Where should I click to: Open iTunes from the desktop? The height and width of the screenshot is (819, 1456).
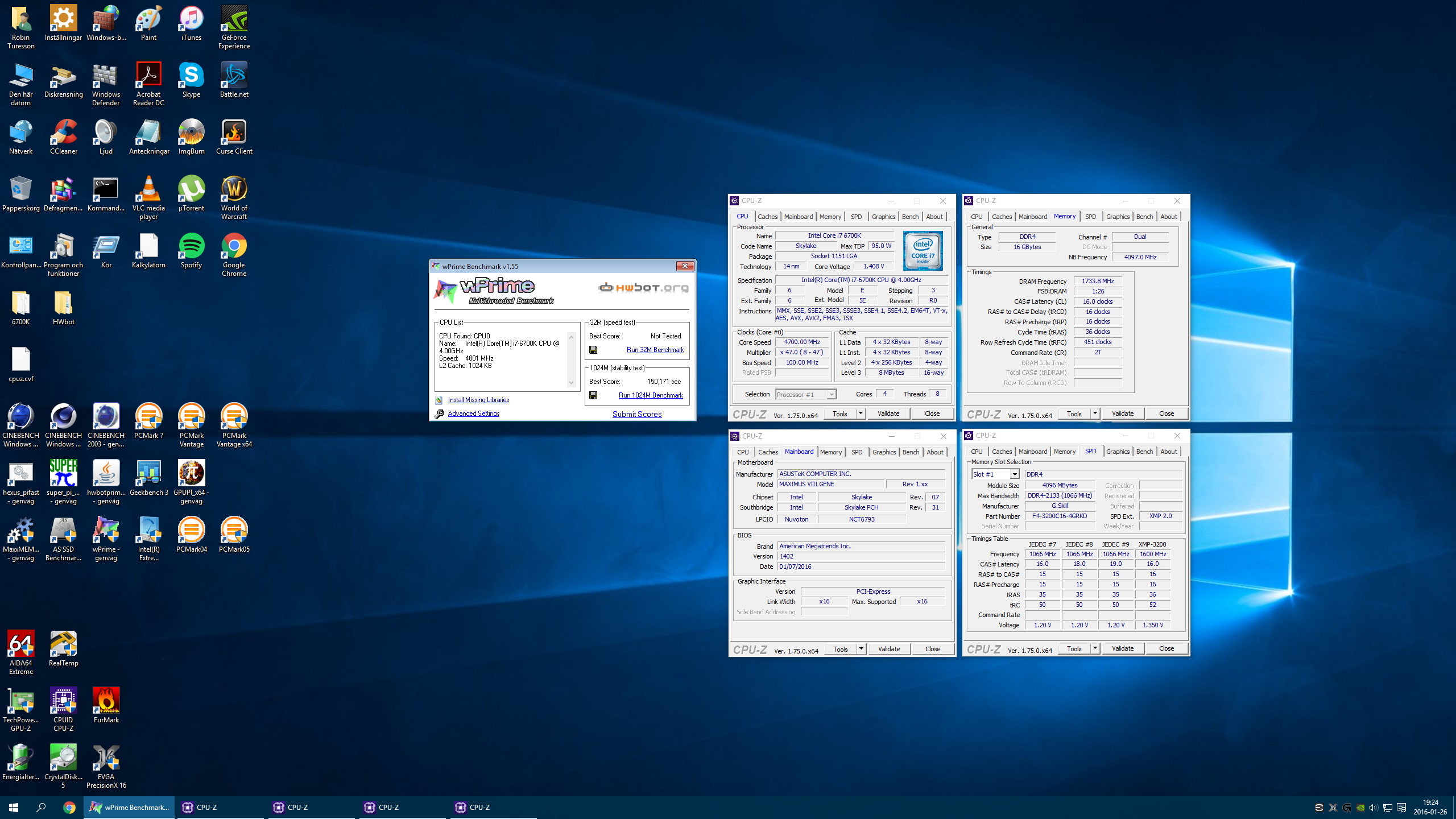(191, 23)
